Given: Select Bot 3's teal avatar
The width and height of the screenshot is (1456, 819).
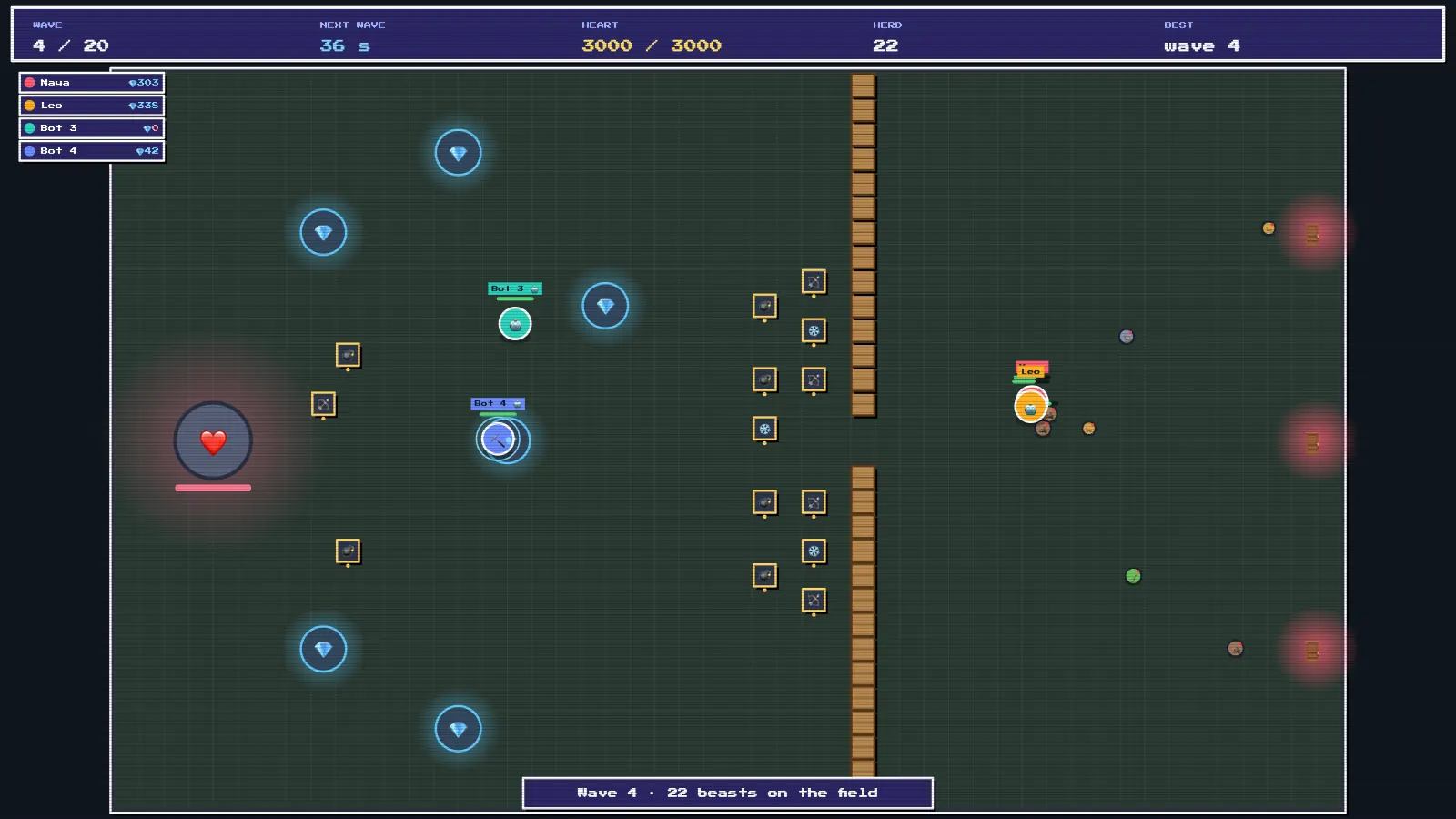Looking at the screenshot, I should click(x=515, y=323).
